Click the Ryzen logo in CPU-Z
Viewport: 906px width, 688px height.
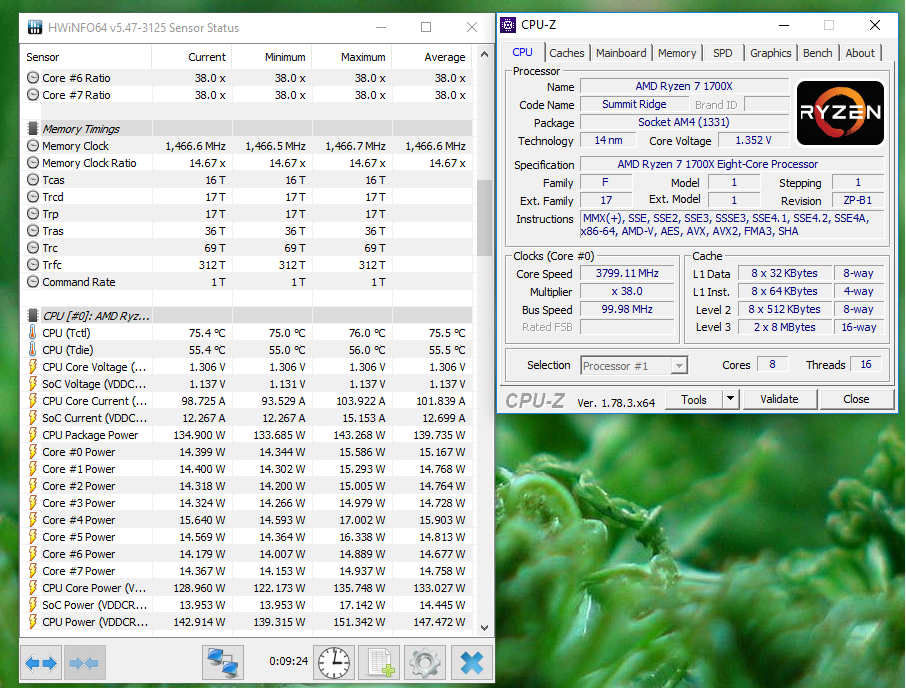[x=840, y=113]
